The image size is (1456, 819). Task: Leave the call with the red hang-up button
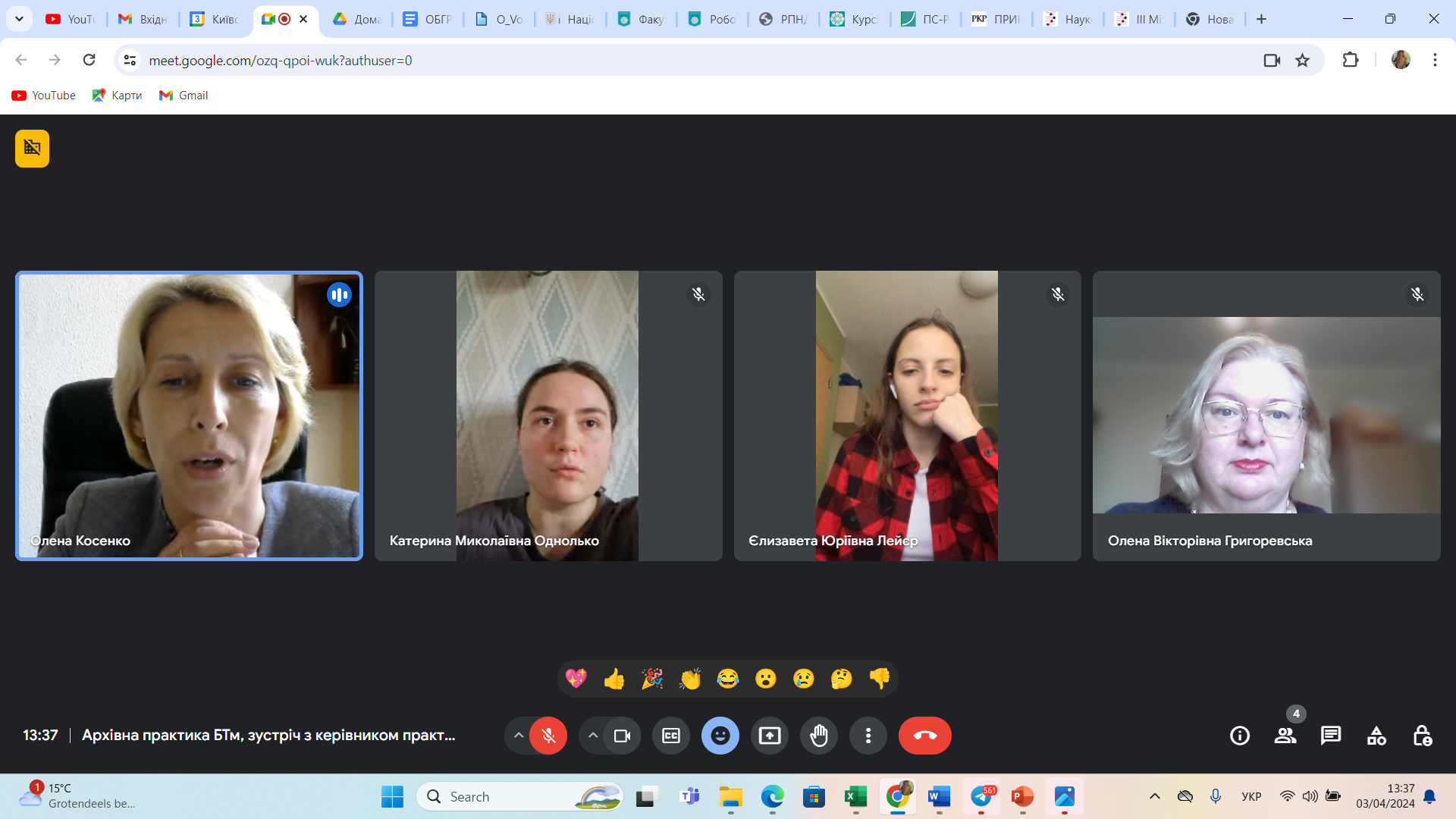924,736
